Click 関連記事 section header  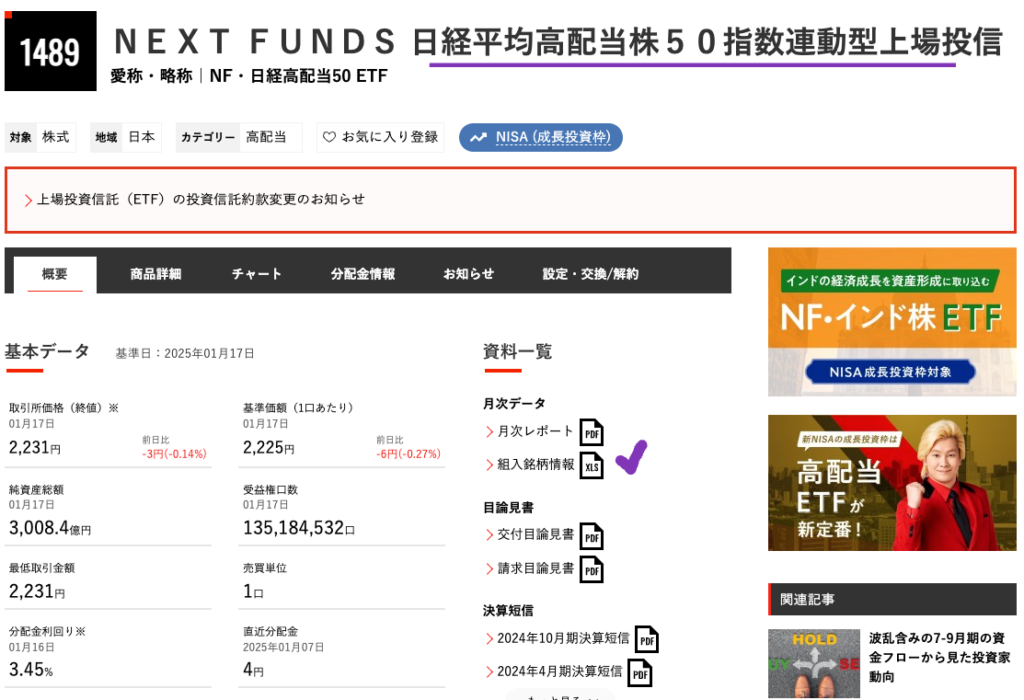(892, 599)
